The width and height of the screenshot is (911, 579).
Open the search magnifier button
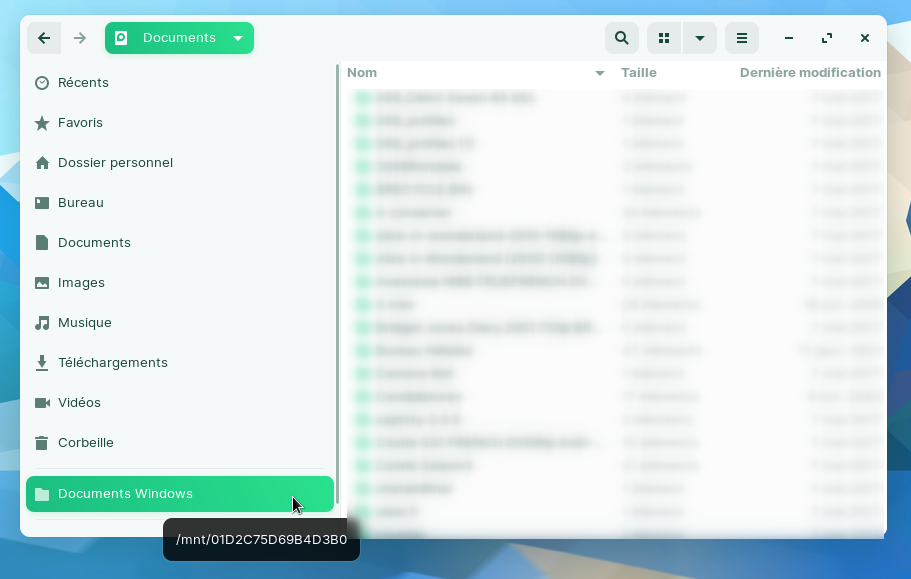[622, 38]
